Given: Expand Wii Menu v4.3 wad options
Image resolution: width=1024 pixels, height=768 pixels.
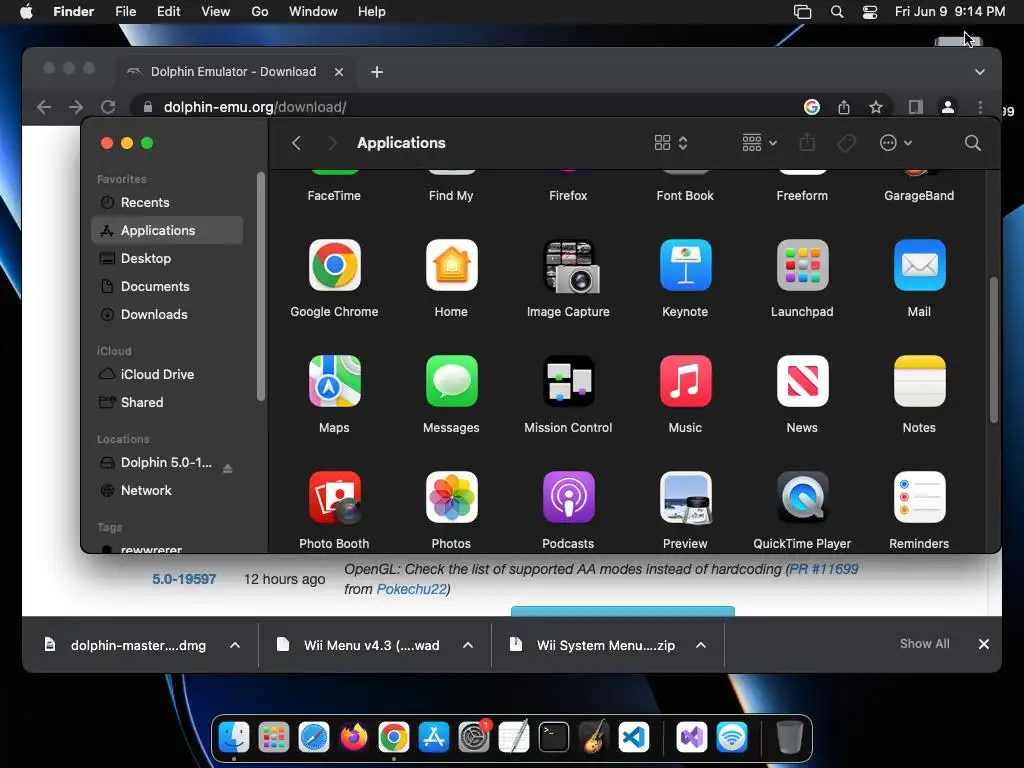Looking at the screenshot, I should 468,645.
